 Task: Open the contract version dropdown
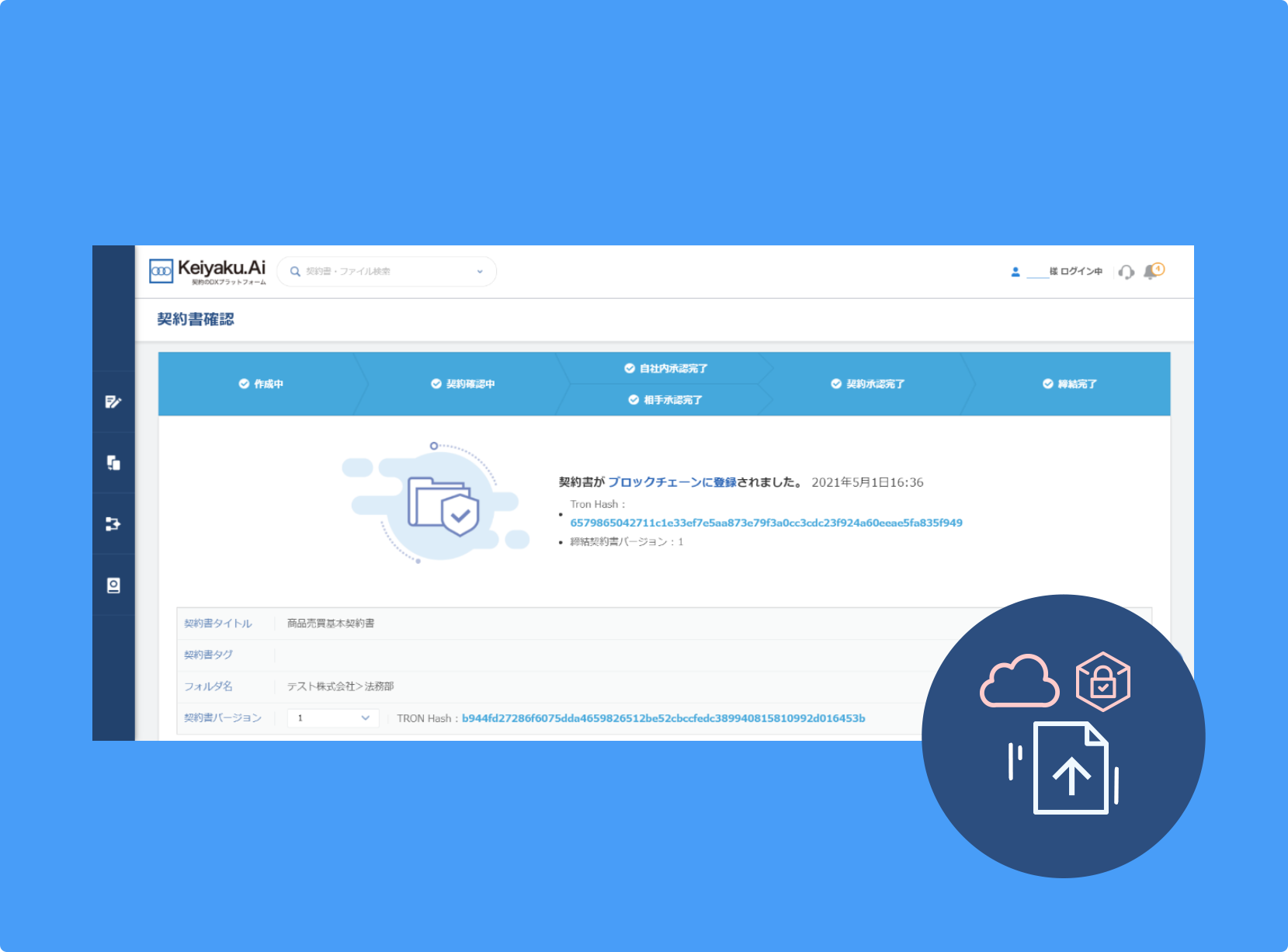[333, 718]
